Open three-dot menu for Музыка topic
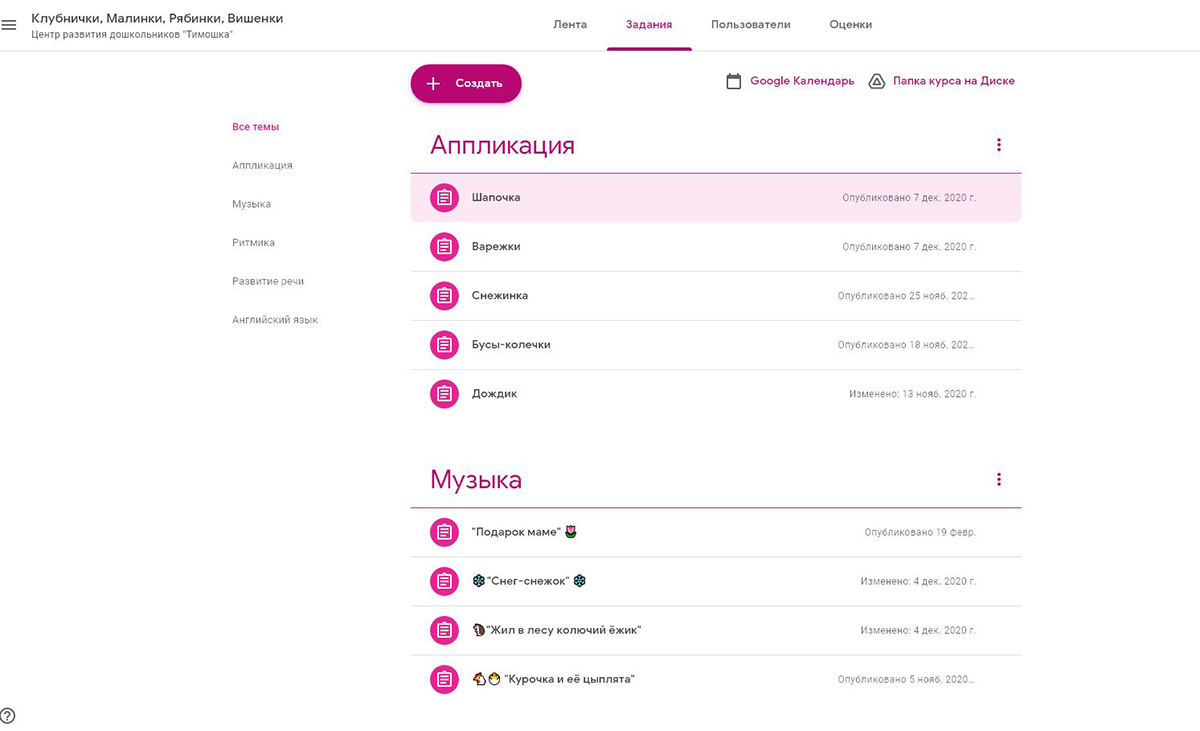 998,480
